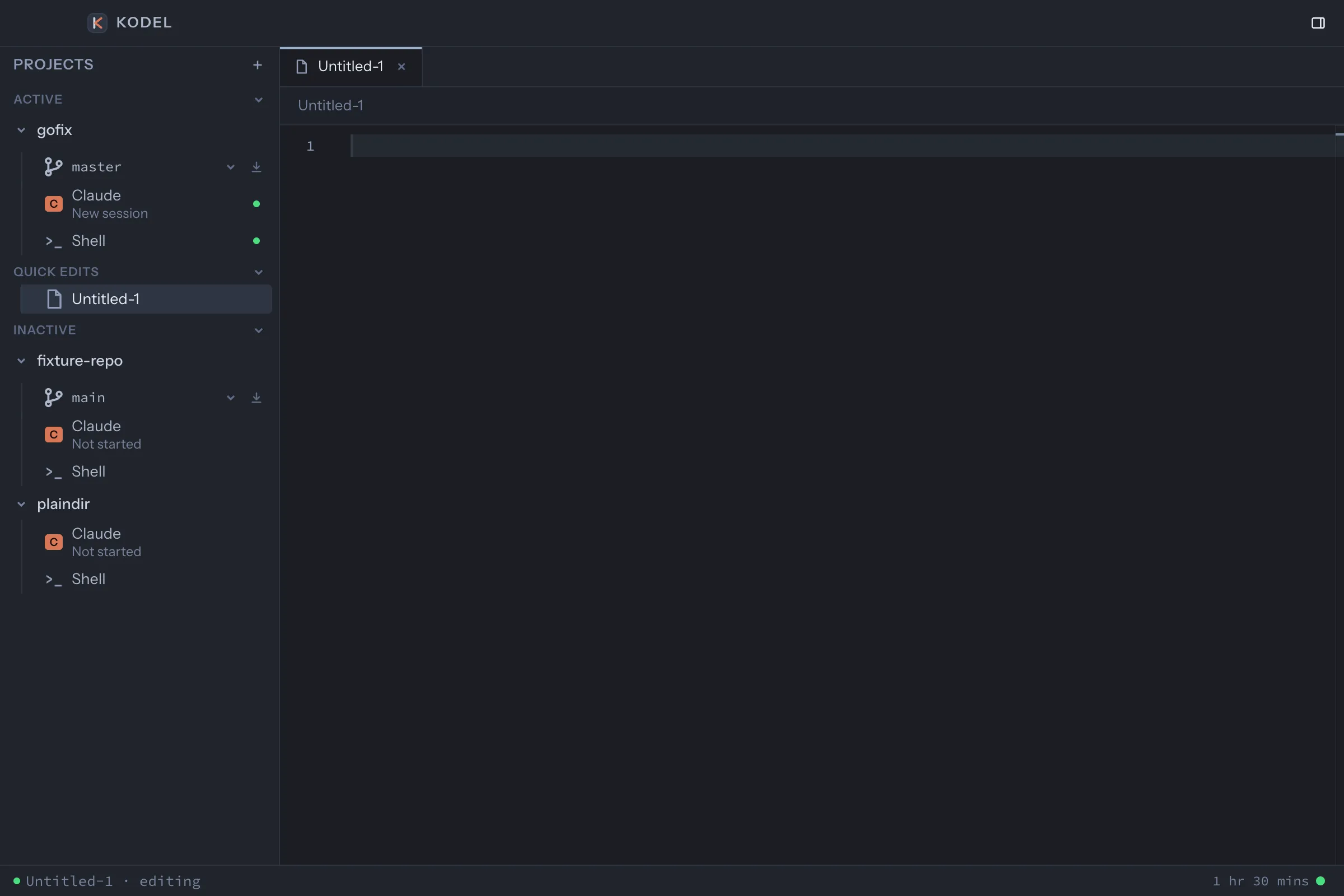Close the Untitled-1 tab
The width and height of the screenshot is (1344, 896).
click(x=402, y=67)
